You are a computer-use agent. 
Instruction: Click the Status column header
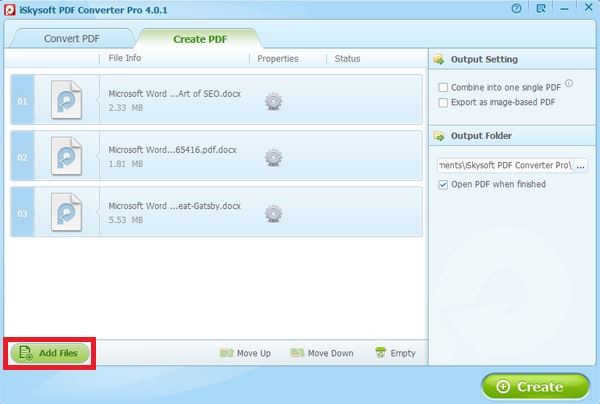point(347,59)
